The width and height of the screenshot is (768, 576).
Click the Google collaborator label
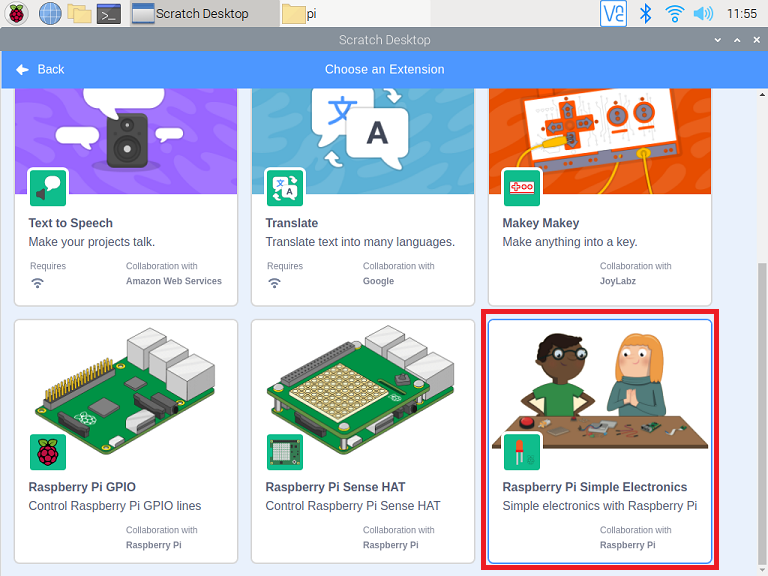tap(379, 281)
